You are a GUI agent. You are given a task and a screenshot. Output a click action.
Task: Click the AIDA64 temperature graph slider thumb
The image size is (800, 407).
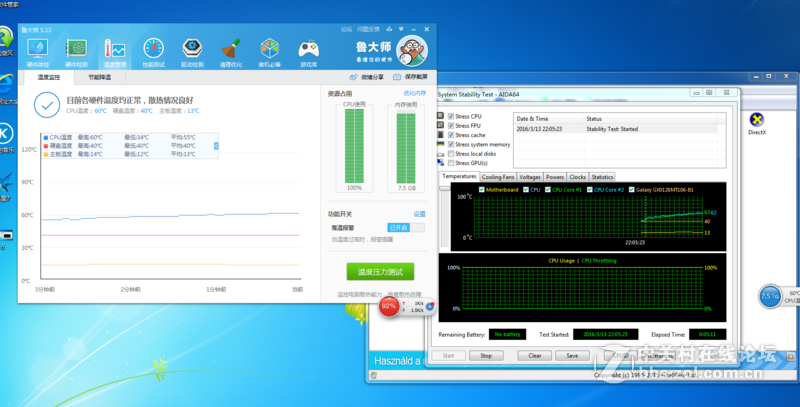pyautogui.click(x=445, y=188)
